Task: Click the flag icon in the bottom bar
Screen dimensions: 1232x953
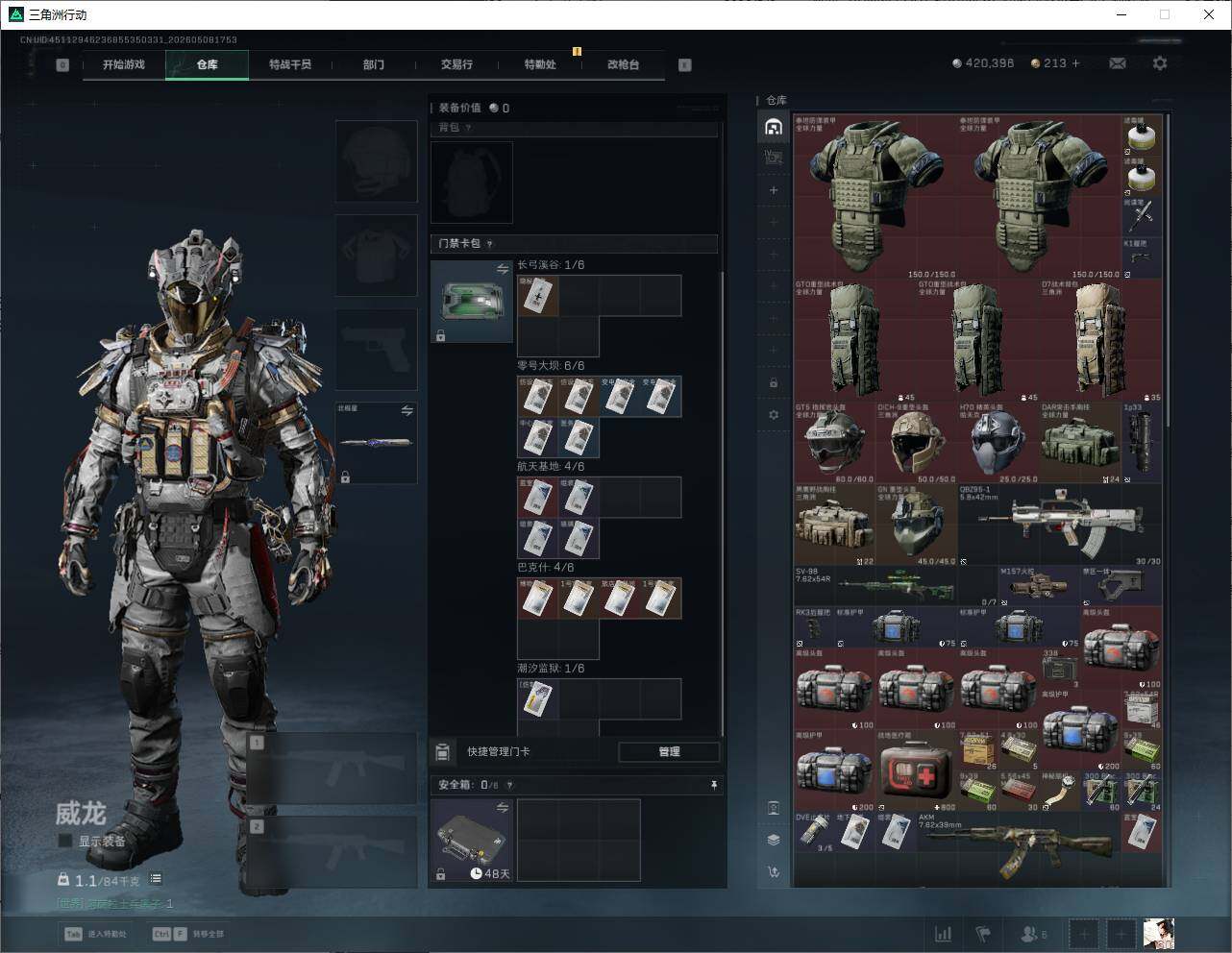Action: coord(983,933)
